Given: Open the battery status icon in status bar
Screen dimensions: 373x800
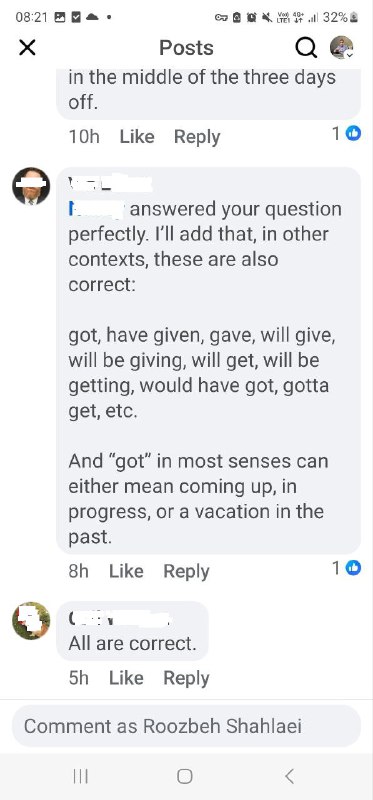Looking at the screenshot, I should (x=355, y=17).
